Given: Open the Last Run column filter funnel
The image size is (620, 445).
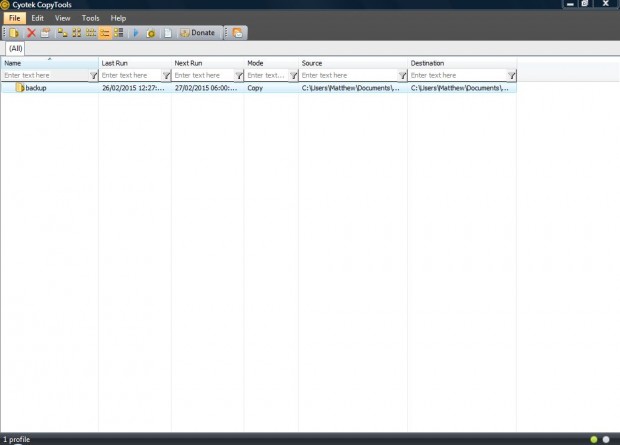Looking at the screenshot, I should pyautogui.click(x=166, y=76).
